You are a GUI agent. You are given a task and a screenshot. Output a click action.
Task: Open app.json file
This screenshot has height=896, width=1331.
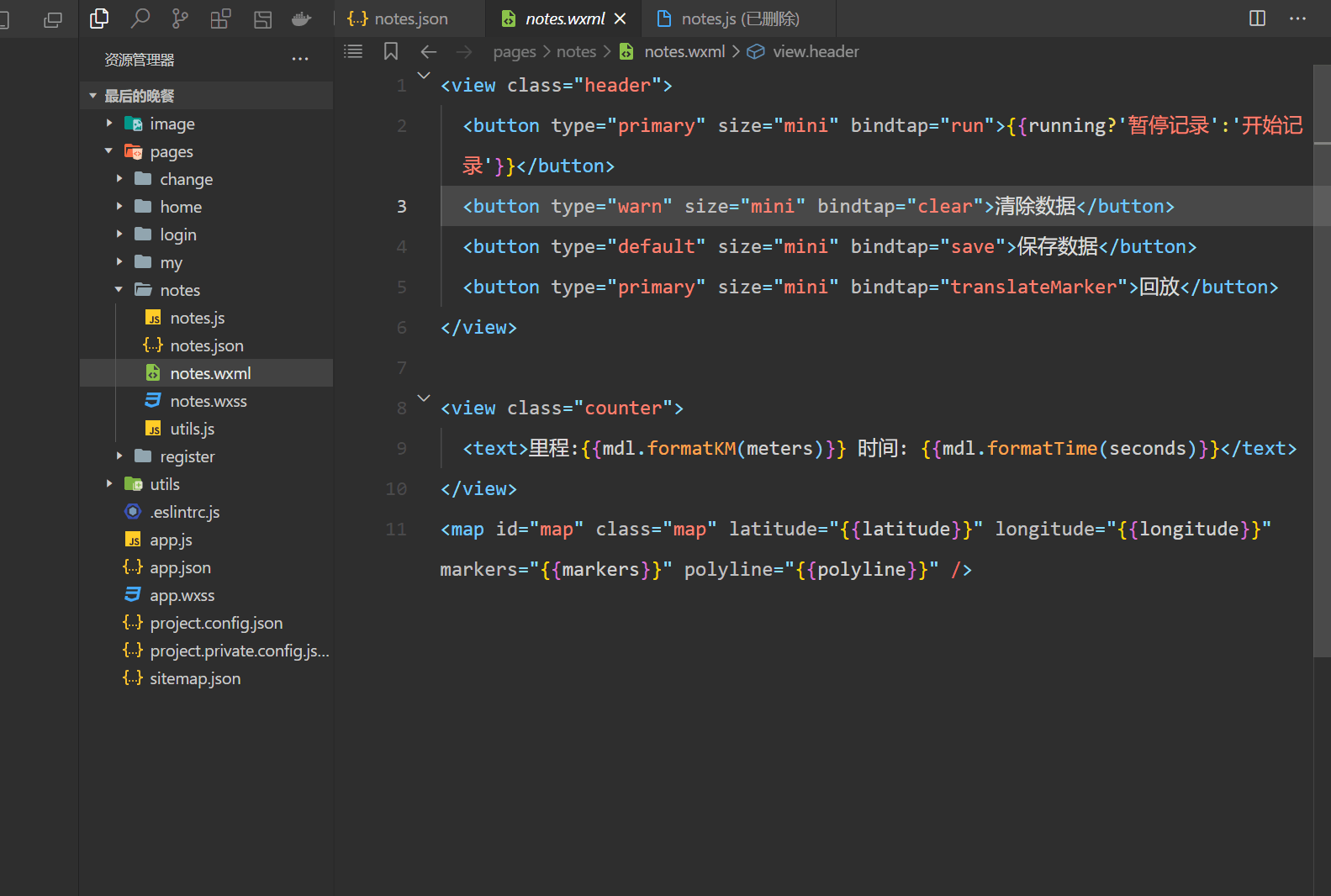(x=206, y=567)
